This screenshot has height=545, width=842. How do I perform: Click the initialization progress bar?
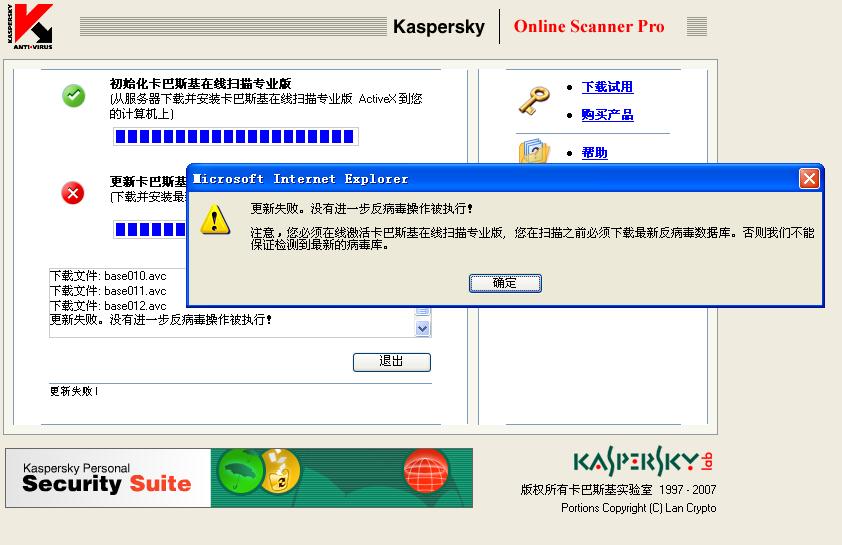pos(236,136)
